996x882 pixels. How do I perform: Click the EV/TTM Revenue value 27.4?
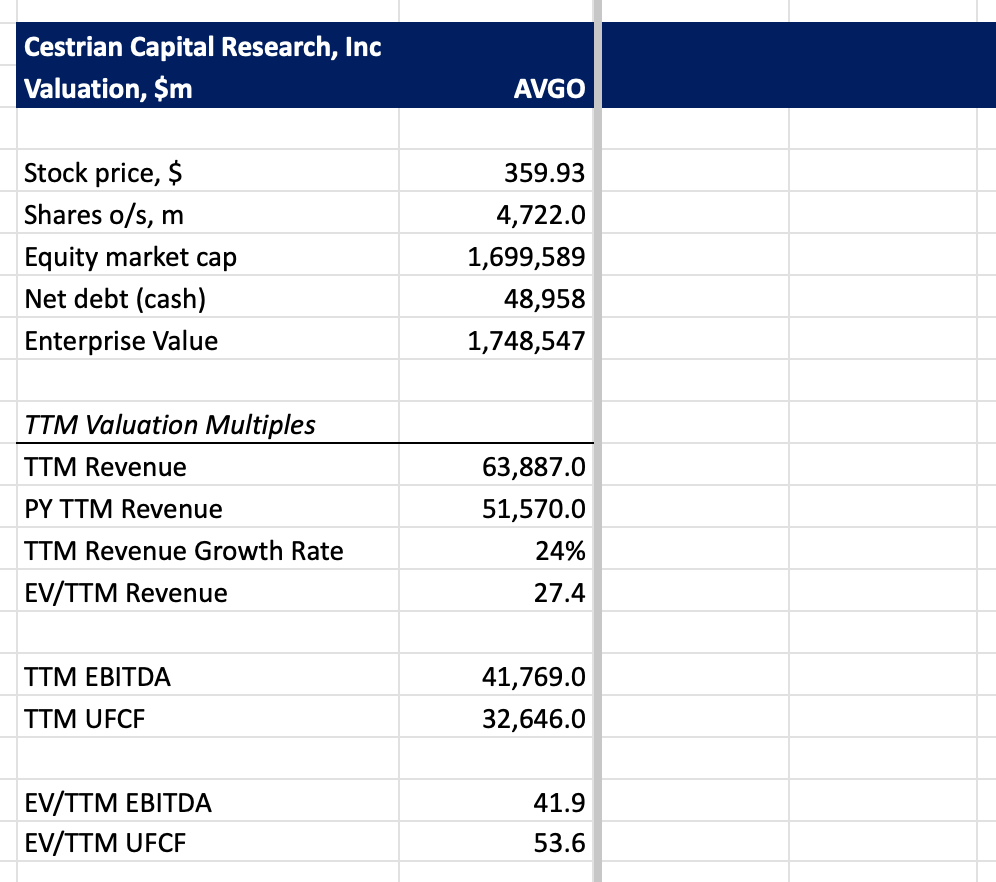click(560, 593)
